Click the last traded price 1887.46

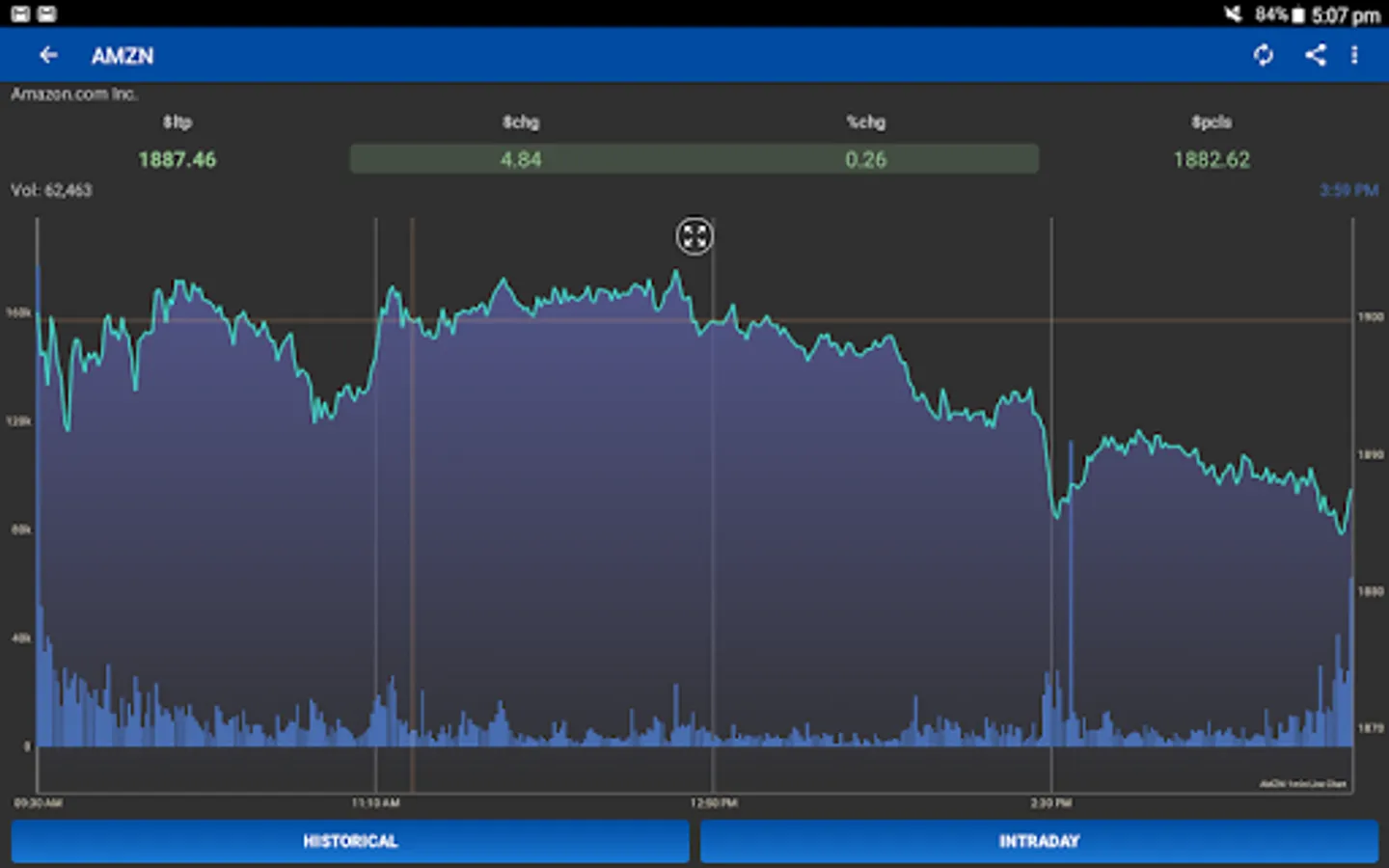(177, 159)
